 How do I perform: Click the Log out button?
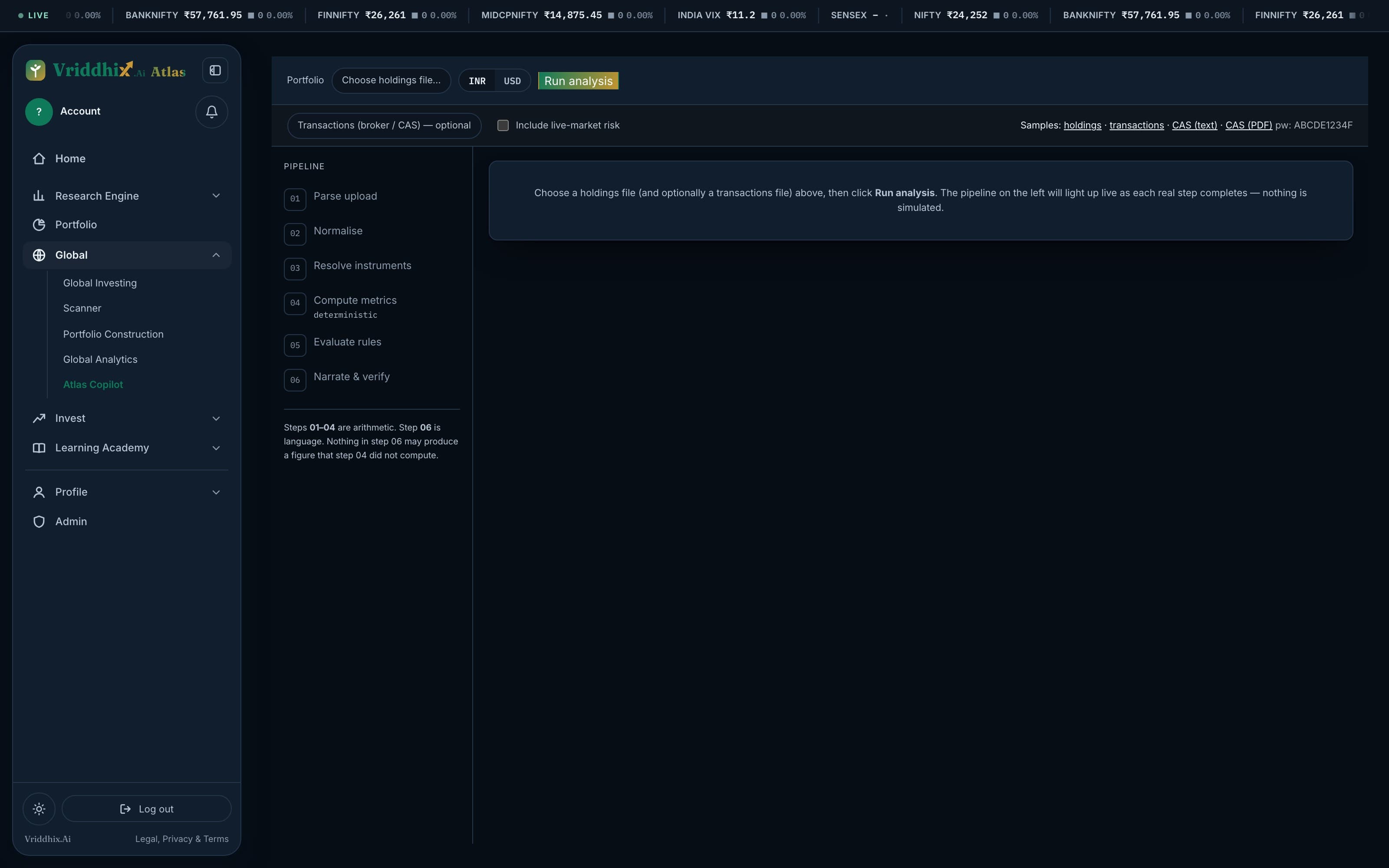(146, 809)
